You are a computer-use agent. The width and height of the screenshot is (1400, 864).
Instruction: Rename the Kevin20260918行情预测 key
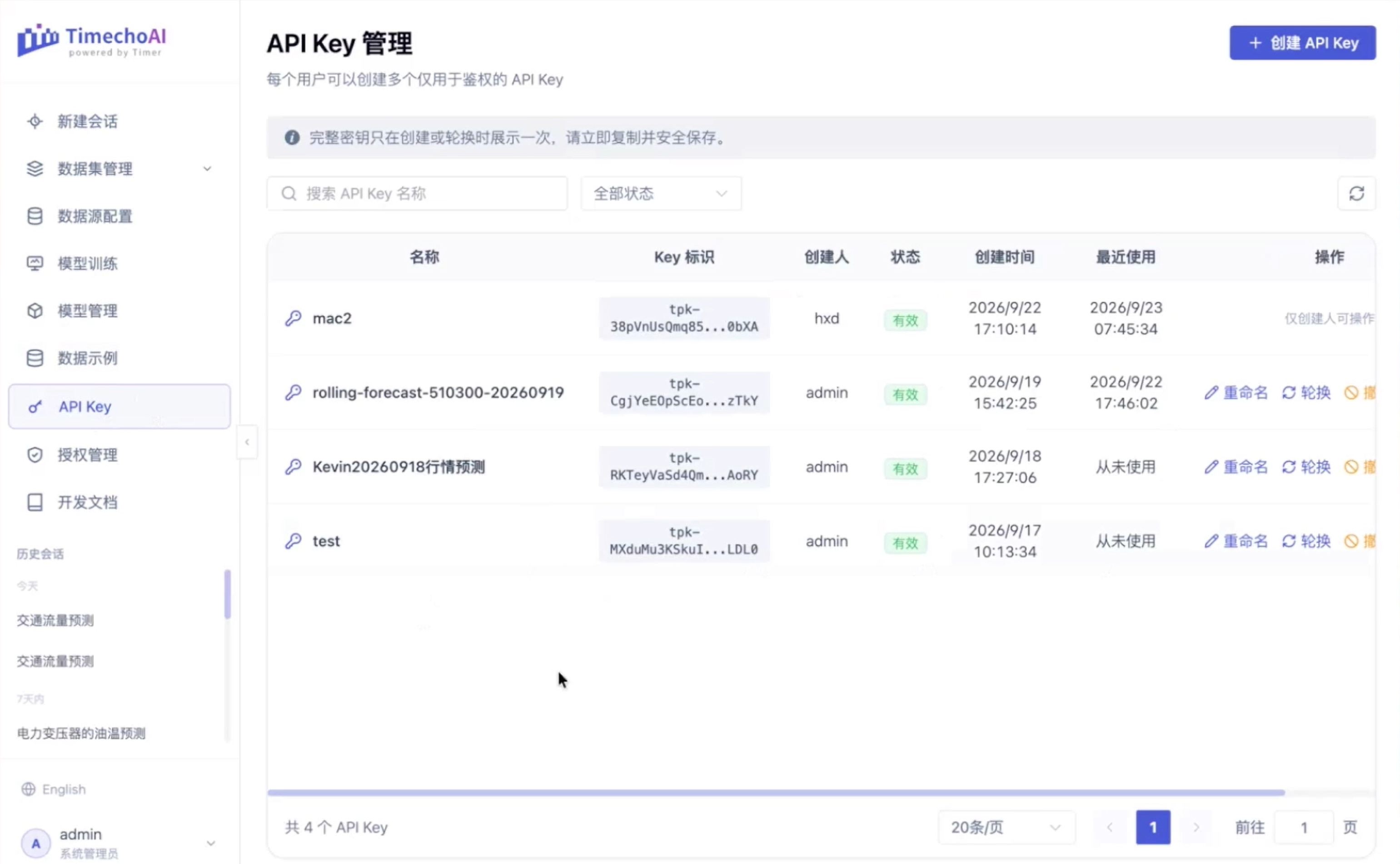(x=1236, y=467)
